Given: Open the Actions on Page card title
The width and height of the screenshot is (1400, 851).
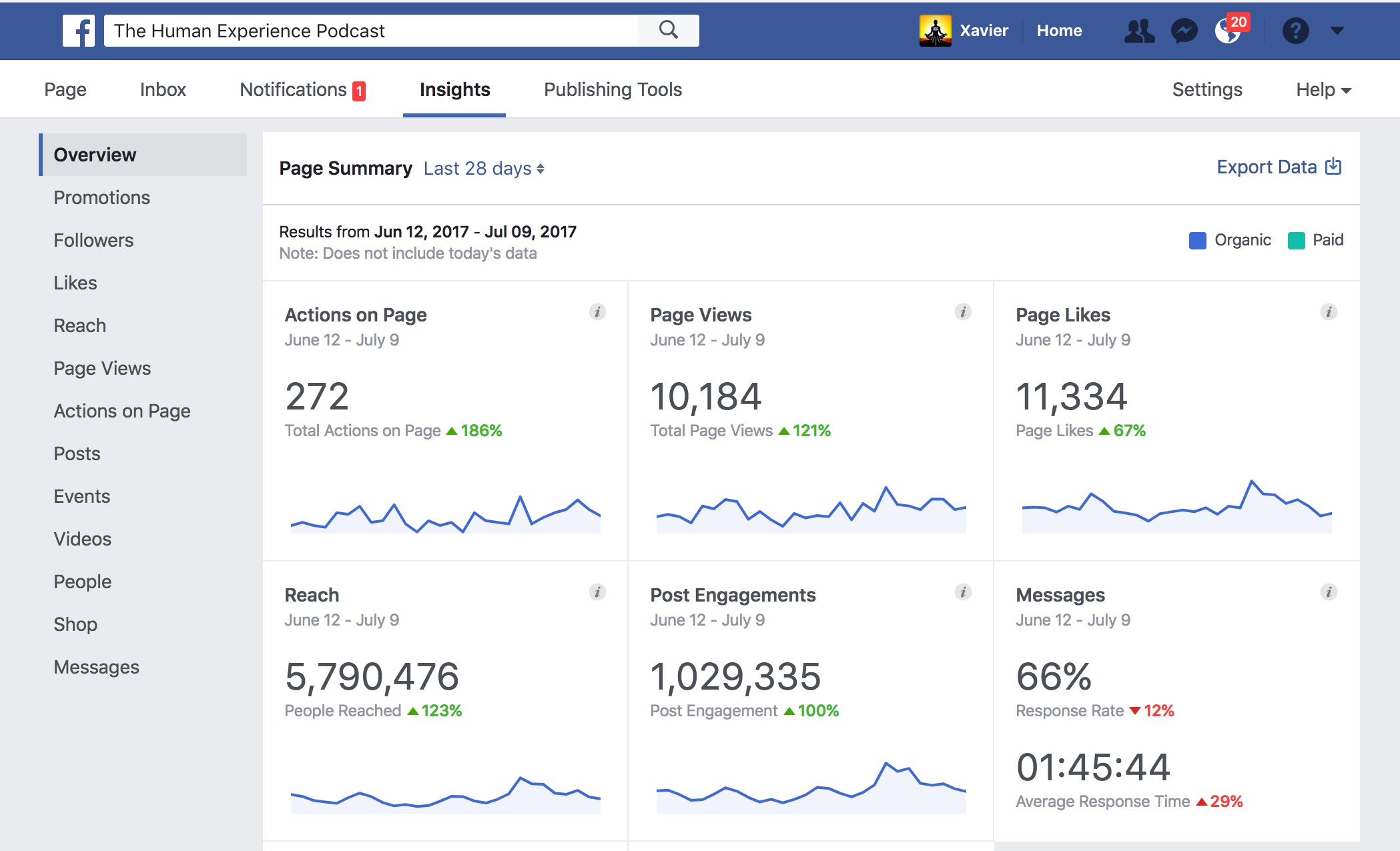Looking at the screenshot, I should click(356, 315).
